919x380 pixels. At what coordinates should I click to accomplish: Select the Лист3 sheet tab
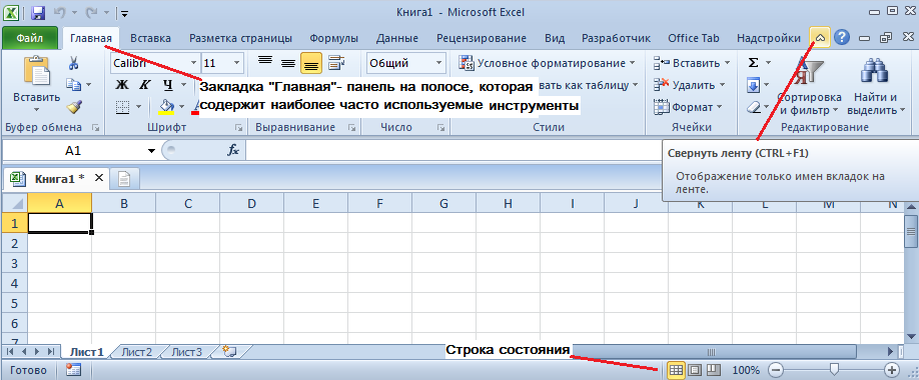click(186, 352)
